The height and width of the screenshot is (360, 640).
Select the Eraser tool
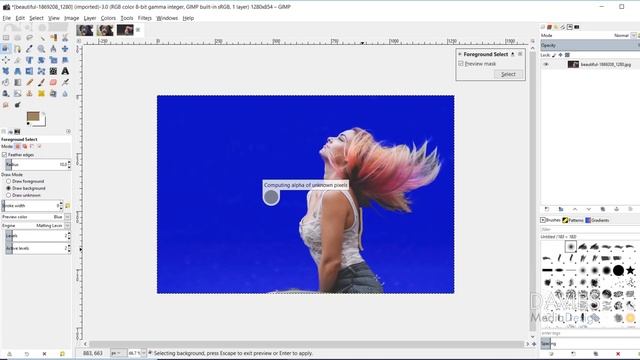point(53,82)
